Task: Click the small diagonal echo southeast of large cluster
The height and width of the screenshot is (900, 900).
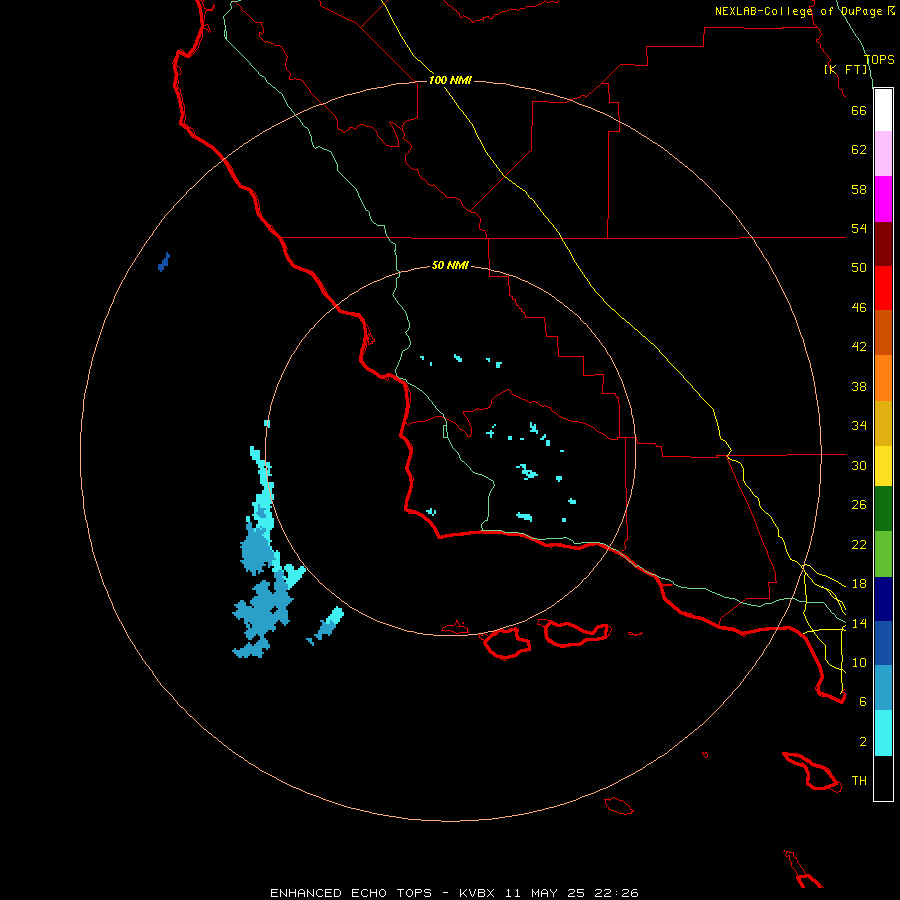Action: [325, 626]
